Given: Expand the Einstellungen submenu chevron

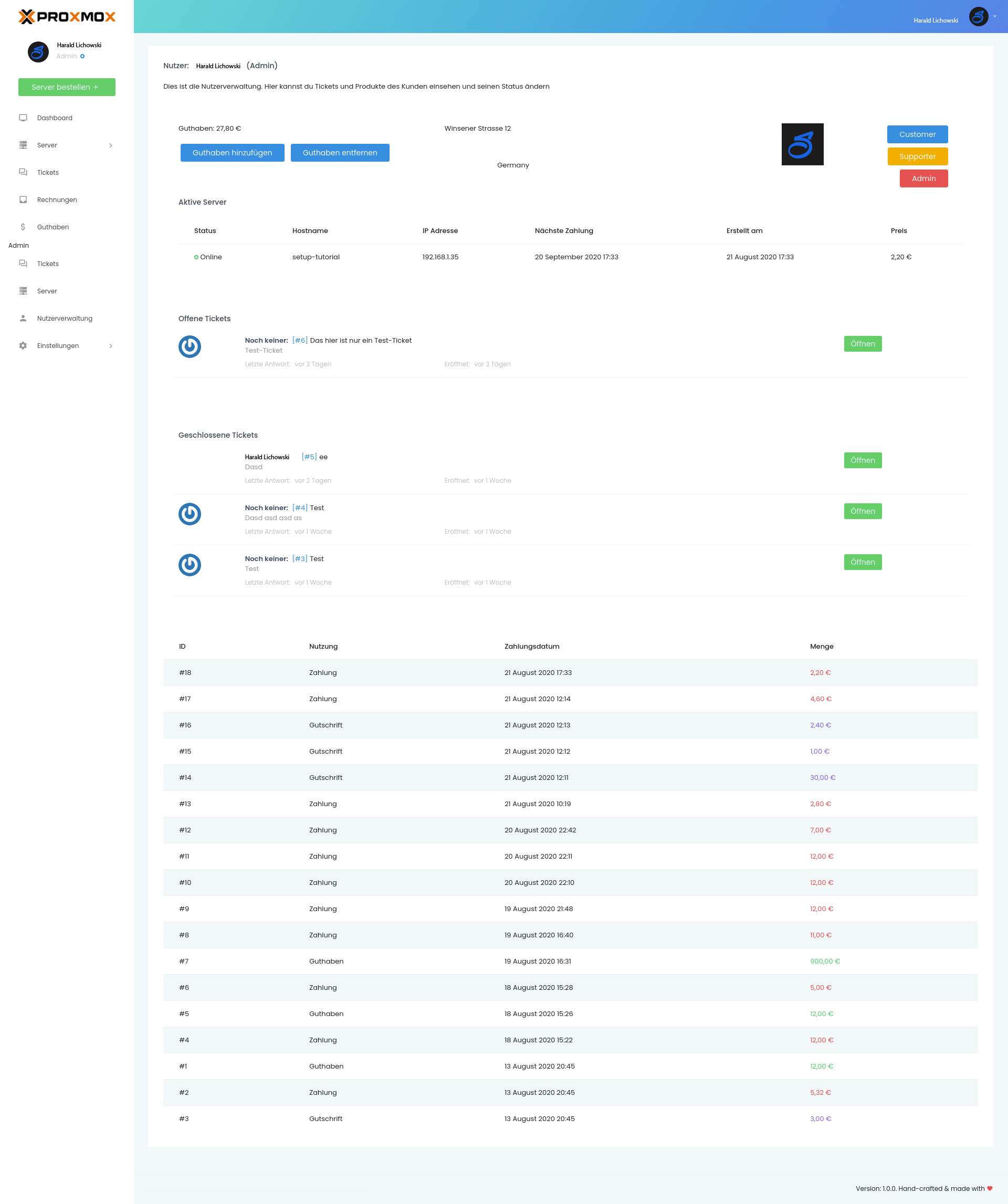Looking at the screenshot, I should click(x=111, y=346).
